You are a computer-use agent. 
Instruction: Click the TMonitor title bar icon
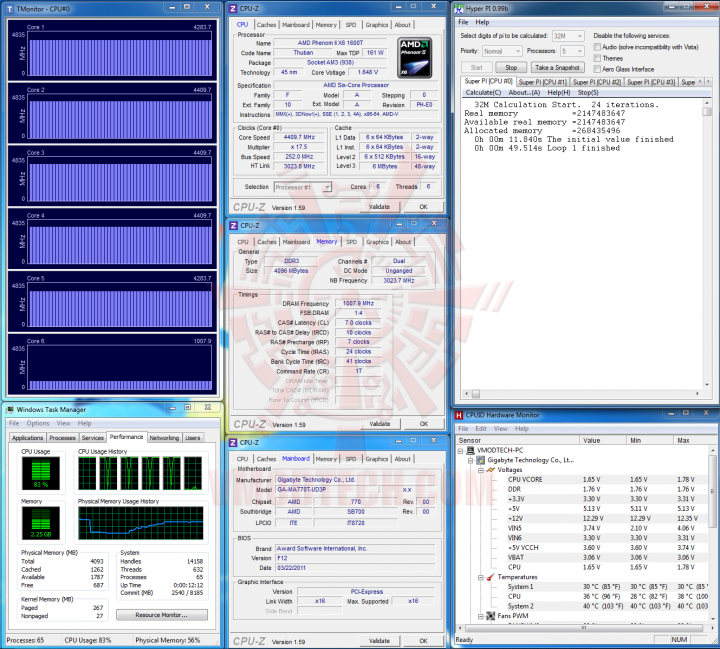click(9, 9)
